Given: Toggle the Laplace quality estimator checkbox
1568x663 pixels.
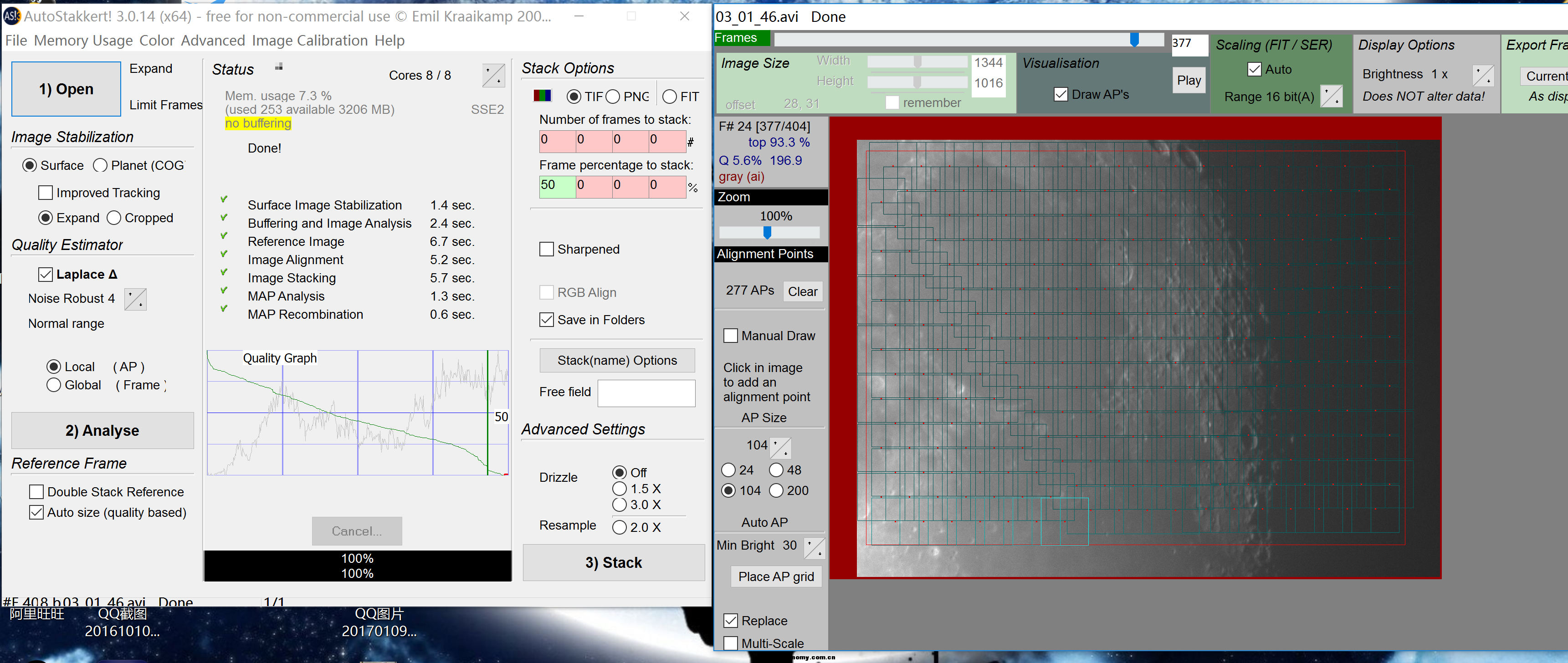Looking at the screenshot, I should point(45,274).
